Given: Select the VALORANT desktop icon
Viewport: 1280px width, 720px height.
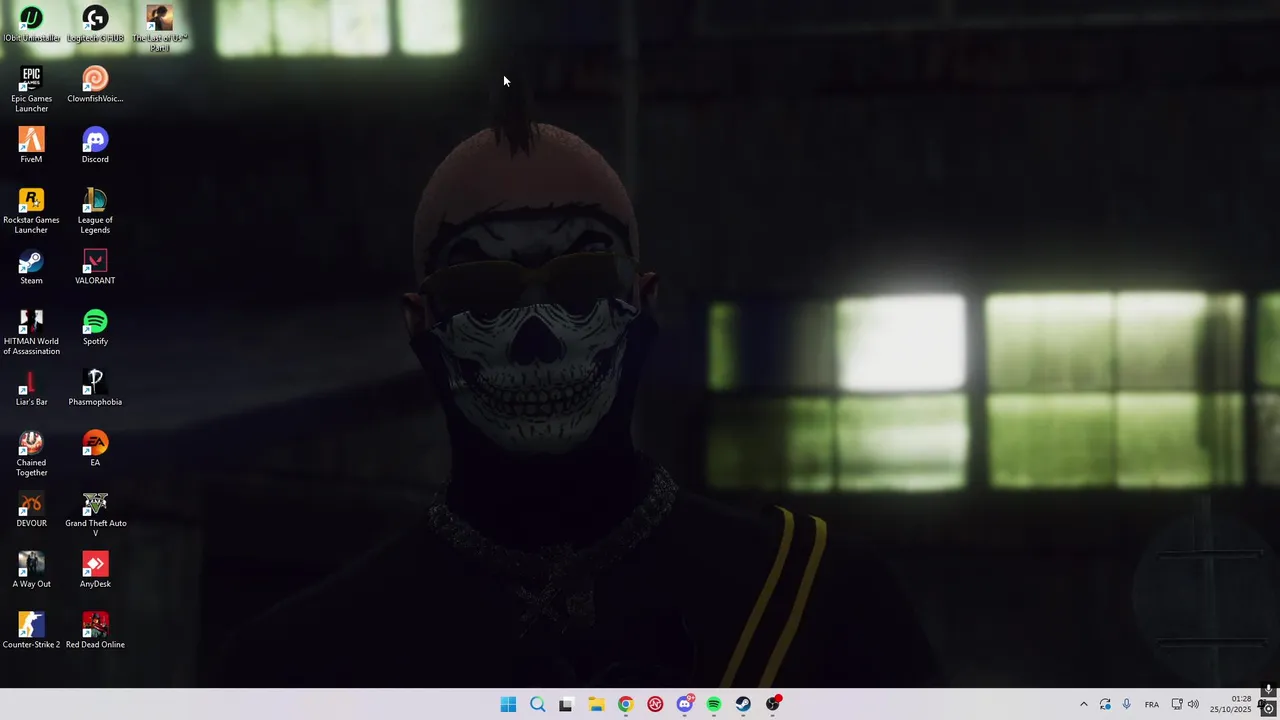Looking at the screenshot, I should click(x=95, y=267).
